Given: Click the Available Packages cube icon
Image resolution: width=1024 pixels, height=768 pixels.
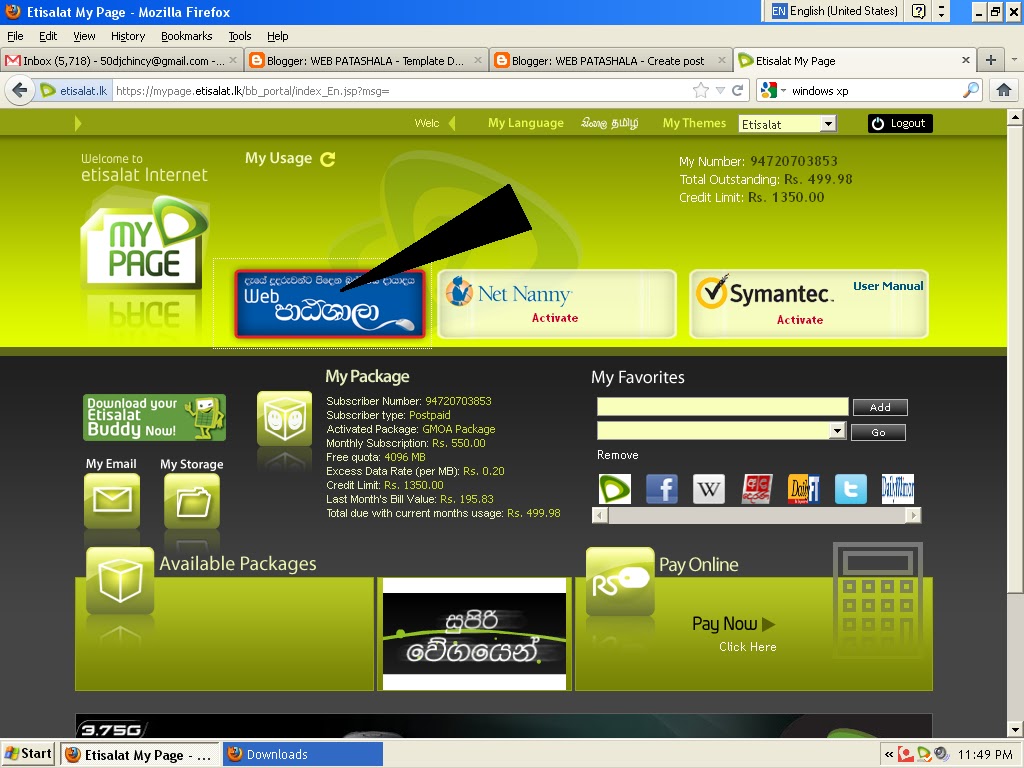Looking at the screenshot, I should point(120,581).
